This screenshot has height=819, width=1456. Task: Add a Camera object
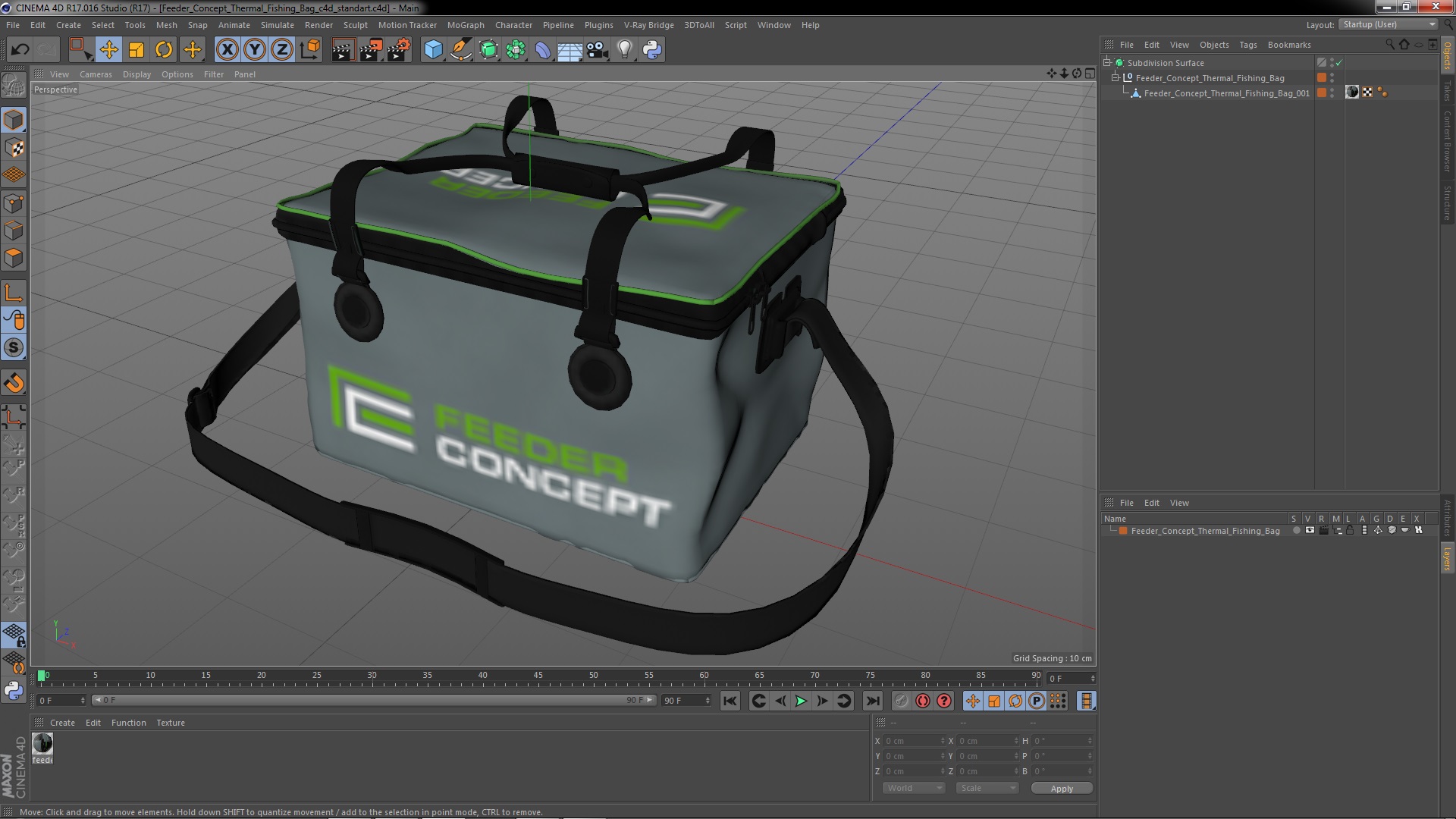pos(598,50)
